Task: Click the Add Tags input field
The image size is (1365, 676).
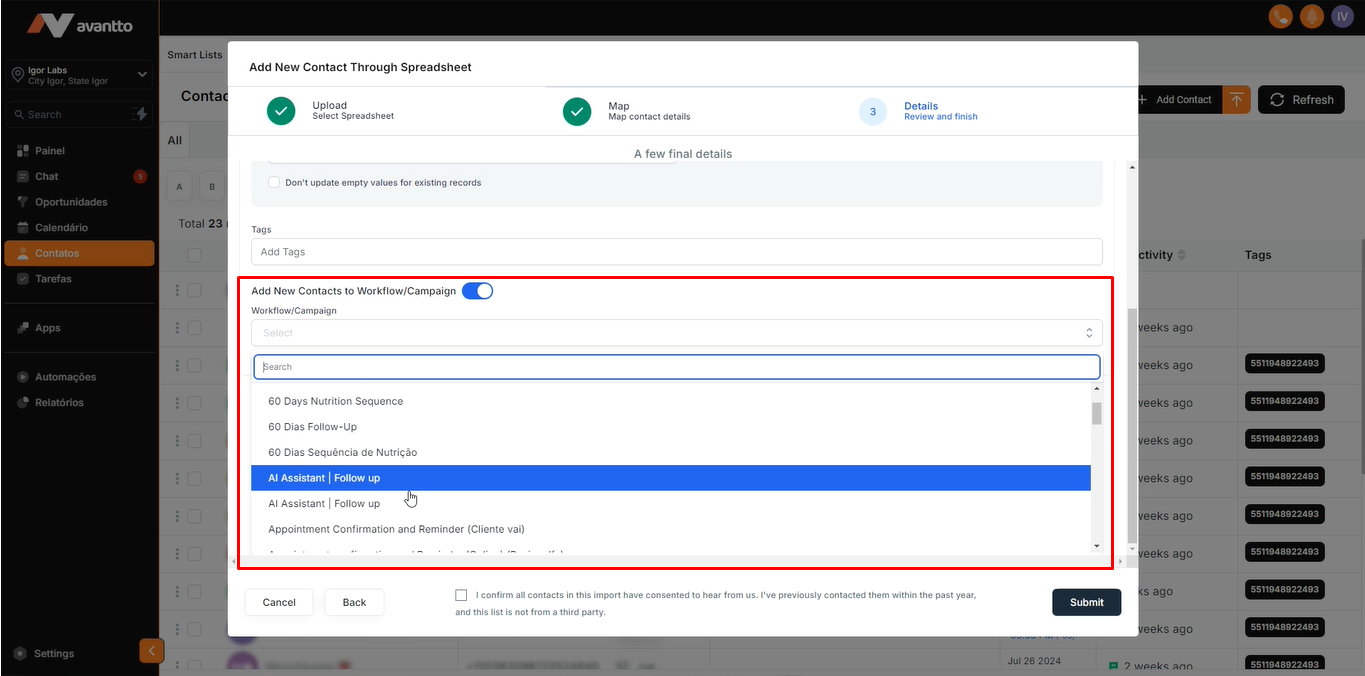Action: point(676,252)
